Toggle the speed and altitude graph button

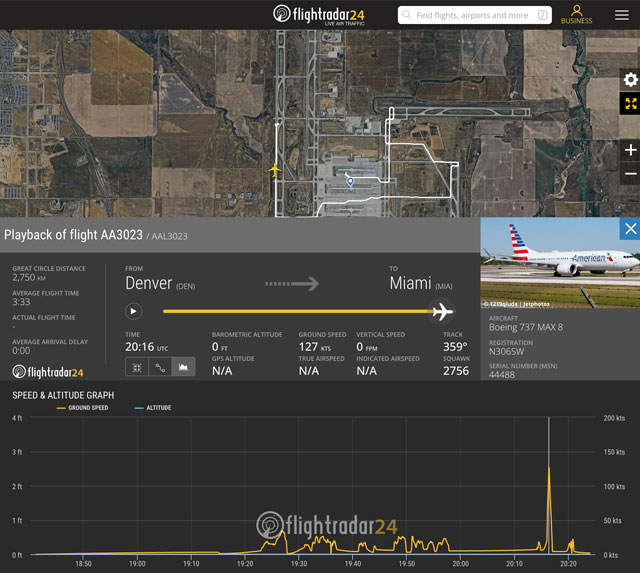click(x=183, y=367)
